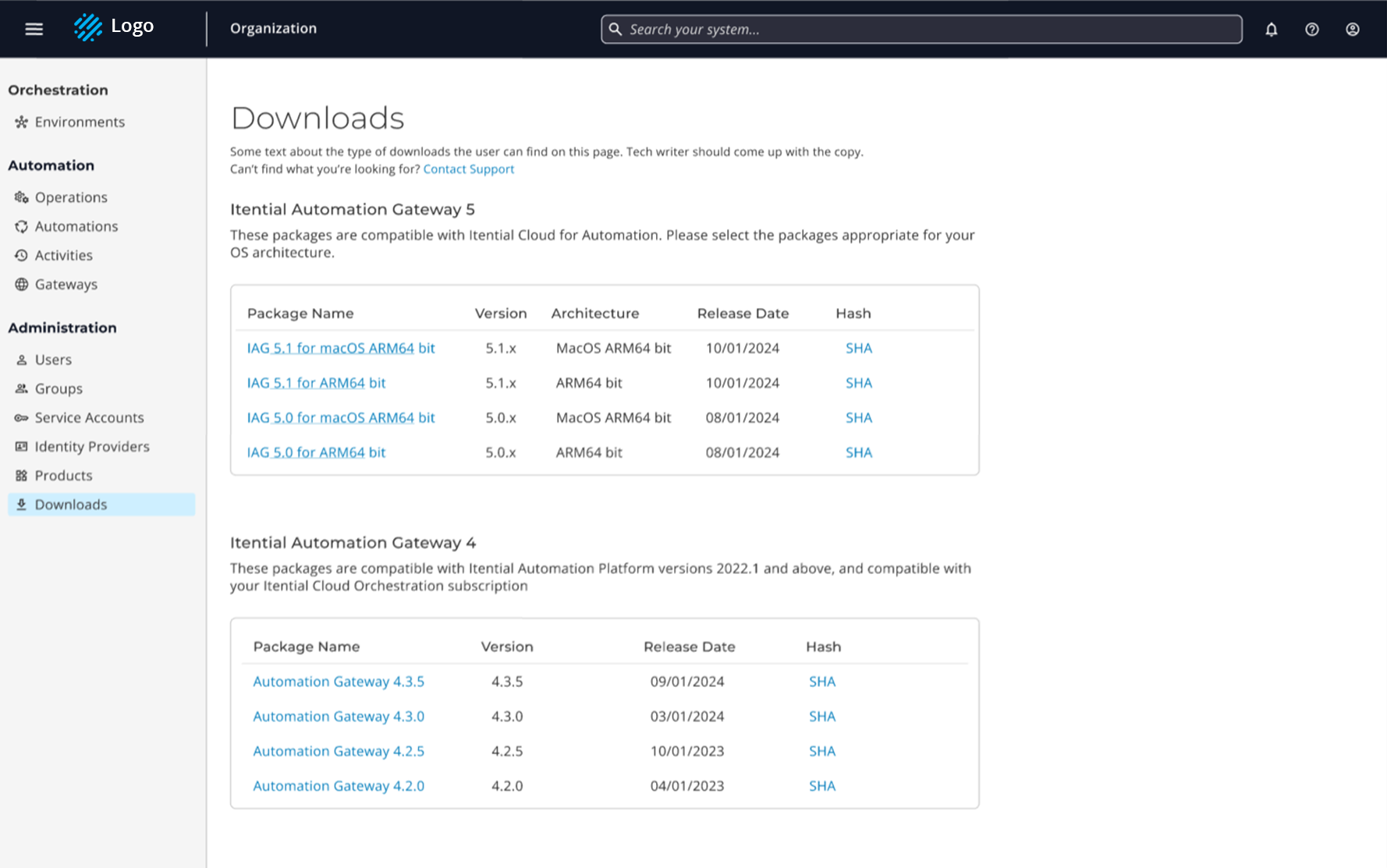The image size is (1387, 868).
Task: Open SHA for IAG 5.1 for ARM64 bit
Action: tap(859, 383)
